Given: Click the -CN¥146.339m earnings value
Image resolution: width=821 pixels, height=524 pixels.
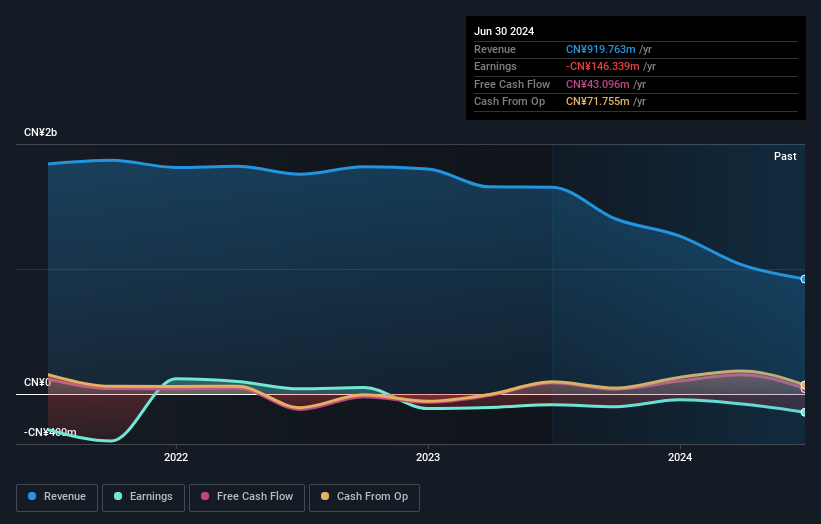Looking at the screenshot, I should coord(602,66).
